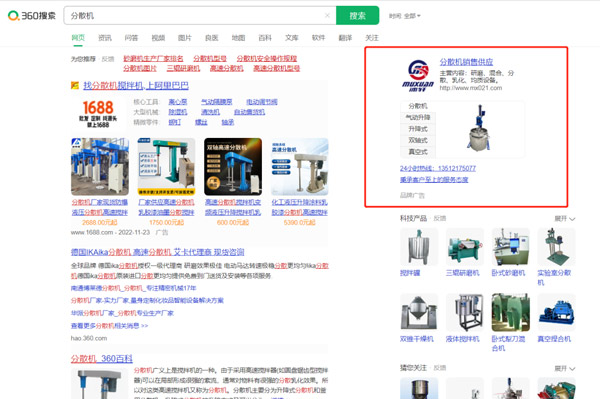Open the 分散机销售供应 ad title
This screenshot has width=600, height=399.
tap(466, 62)
